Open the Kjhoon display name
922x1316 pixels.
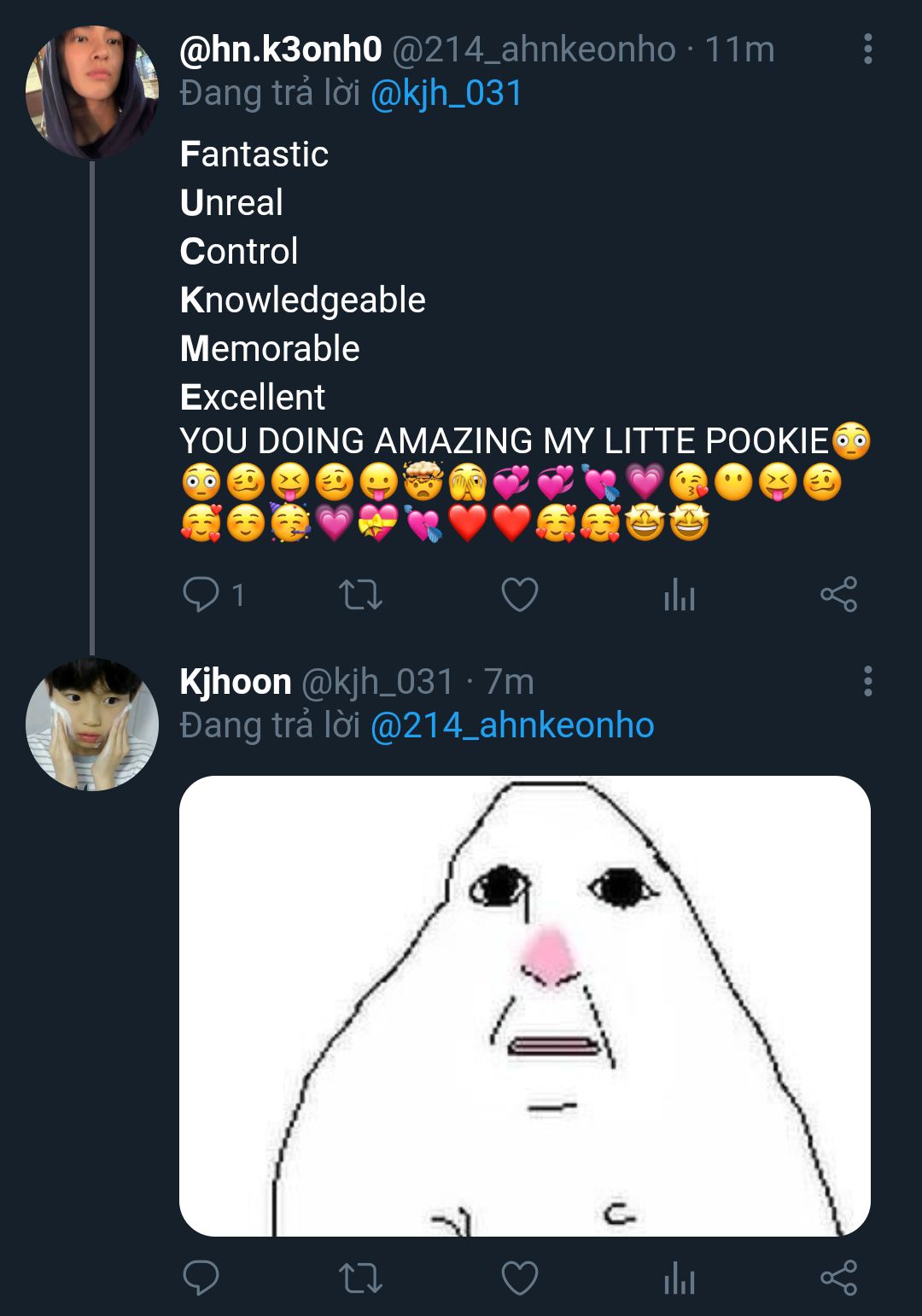pyautogui.click(x=236, y=682)
